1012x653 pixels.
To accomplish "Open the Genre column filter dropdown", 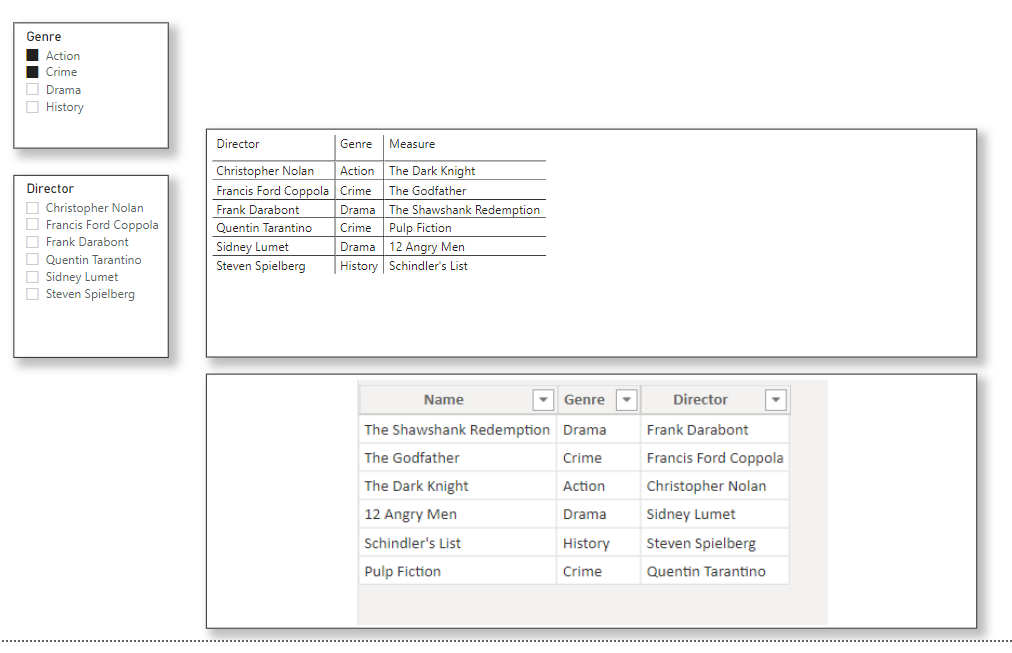I will point(627,400).
